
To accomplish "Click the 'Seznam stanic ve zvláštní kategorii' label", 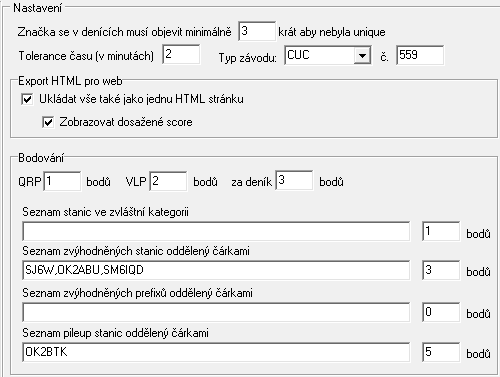I will pos(105,212).
